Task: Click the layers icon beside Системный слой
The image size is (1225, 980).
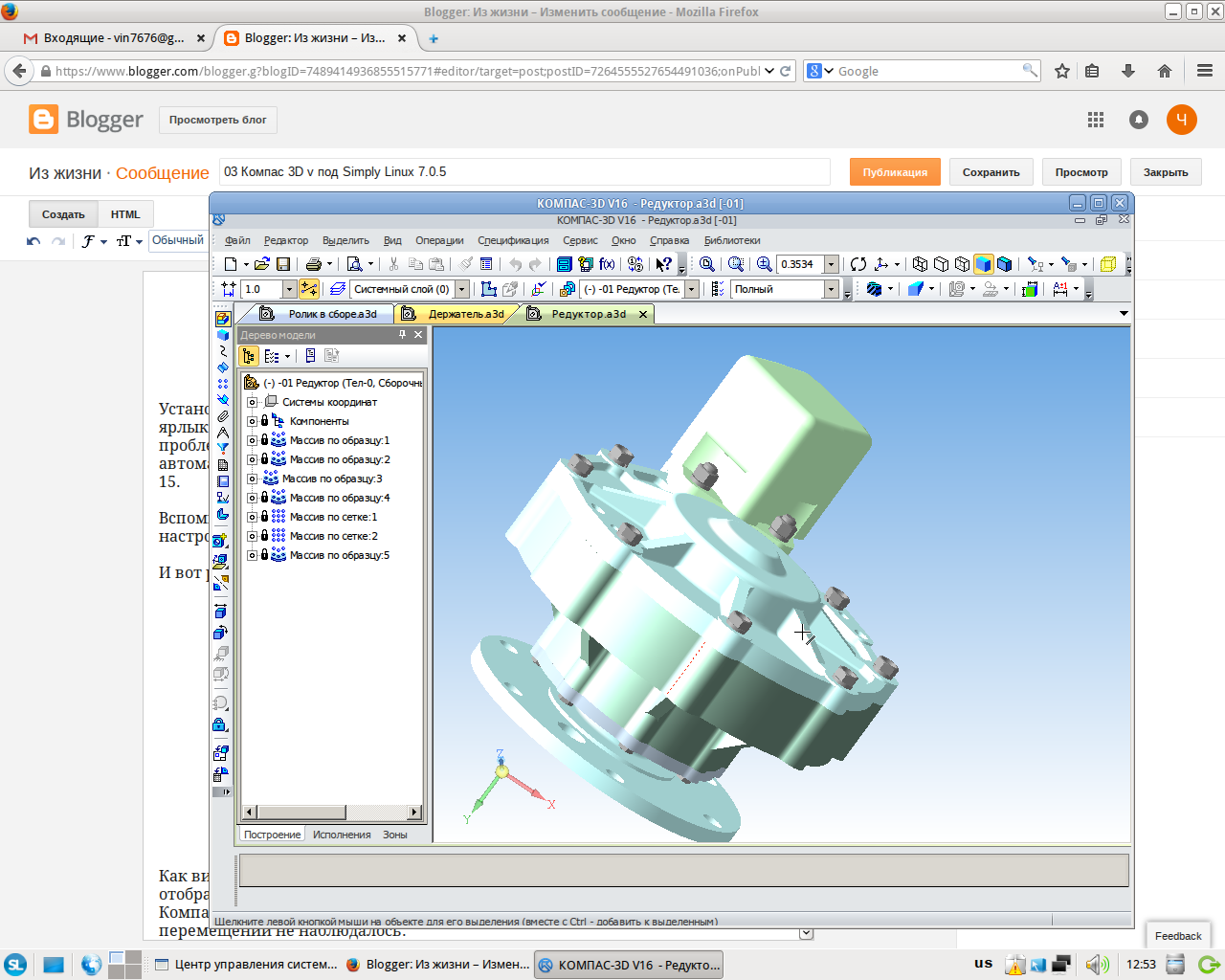Action: (x=337, y=289)
